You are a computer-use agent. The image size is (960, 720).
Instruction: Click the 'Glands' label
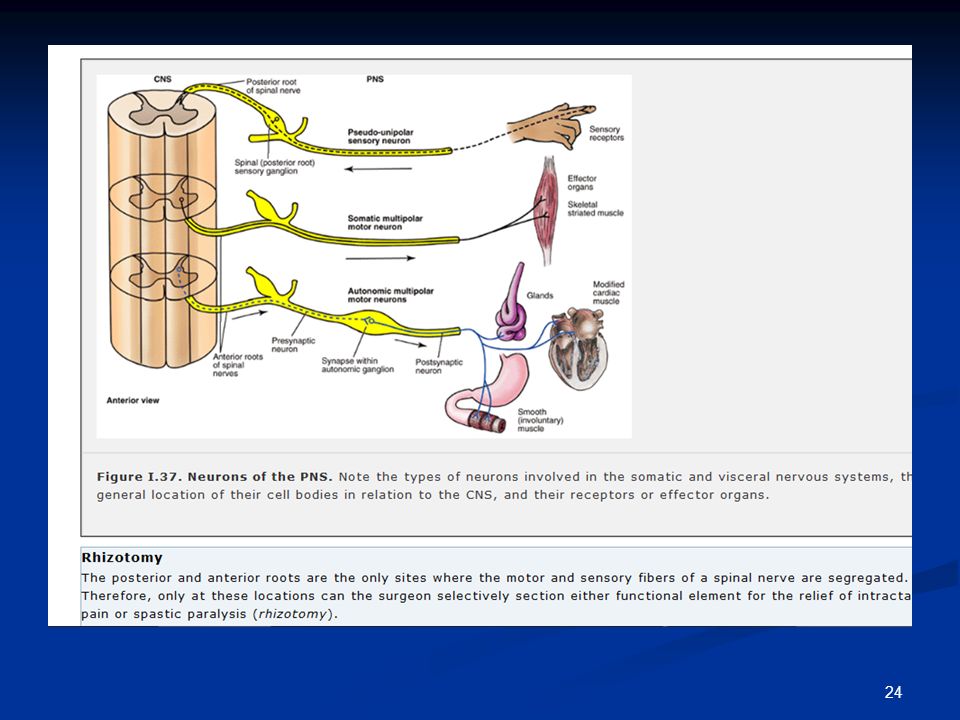point(539,296)
